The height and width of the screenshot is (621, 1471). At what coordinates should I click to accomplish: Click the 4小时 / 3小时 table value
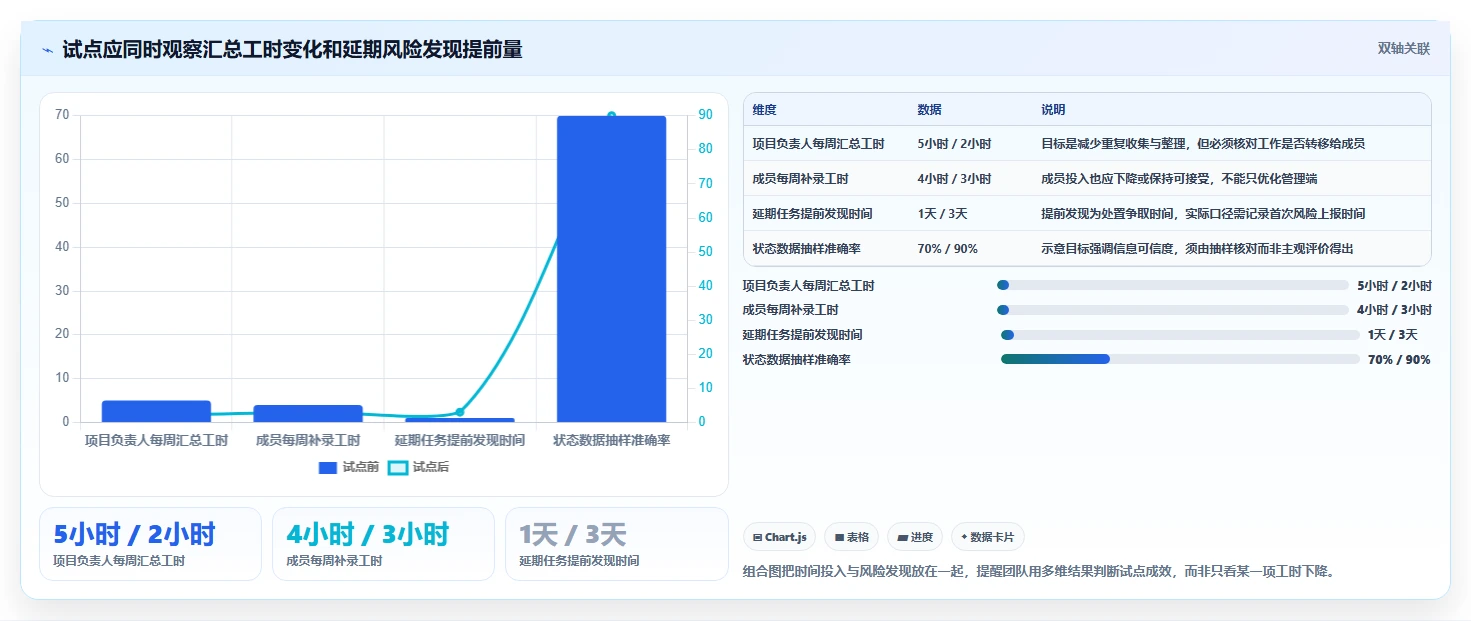coord(954,179)
